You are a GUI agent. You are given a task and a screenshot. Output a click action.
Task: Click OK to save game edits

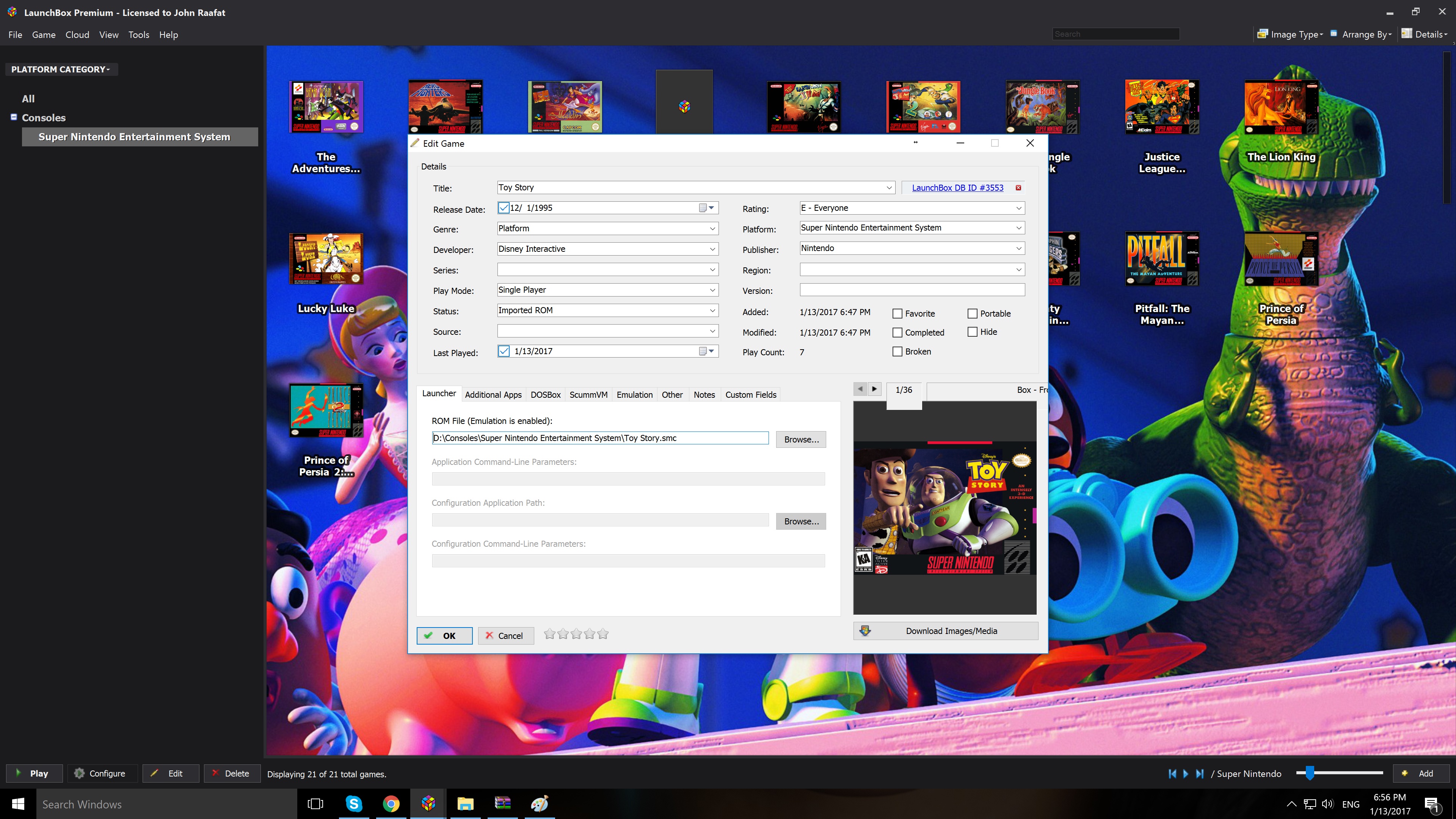pos(444,635)
